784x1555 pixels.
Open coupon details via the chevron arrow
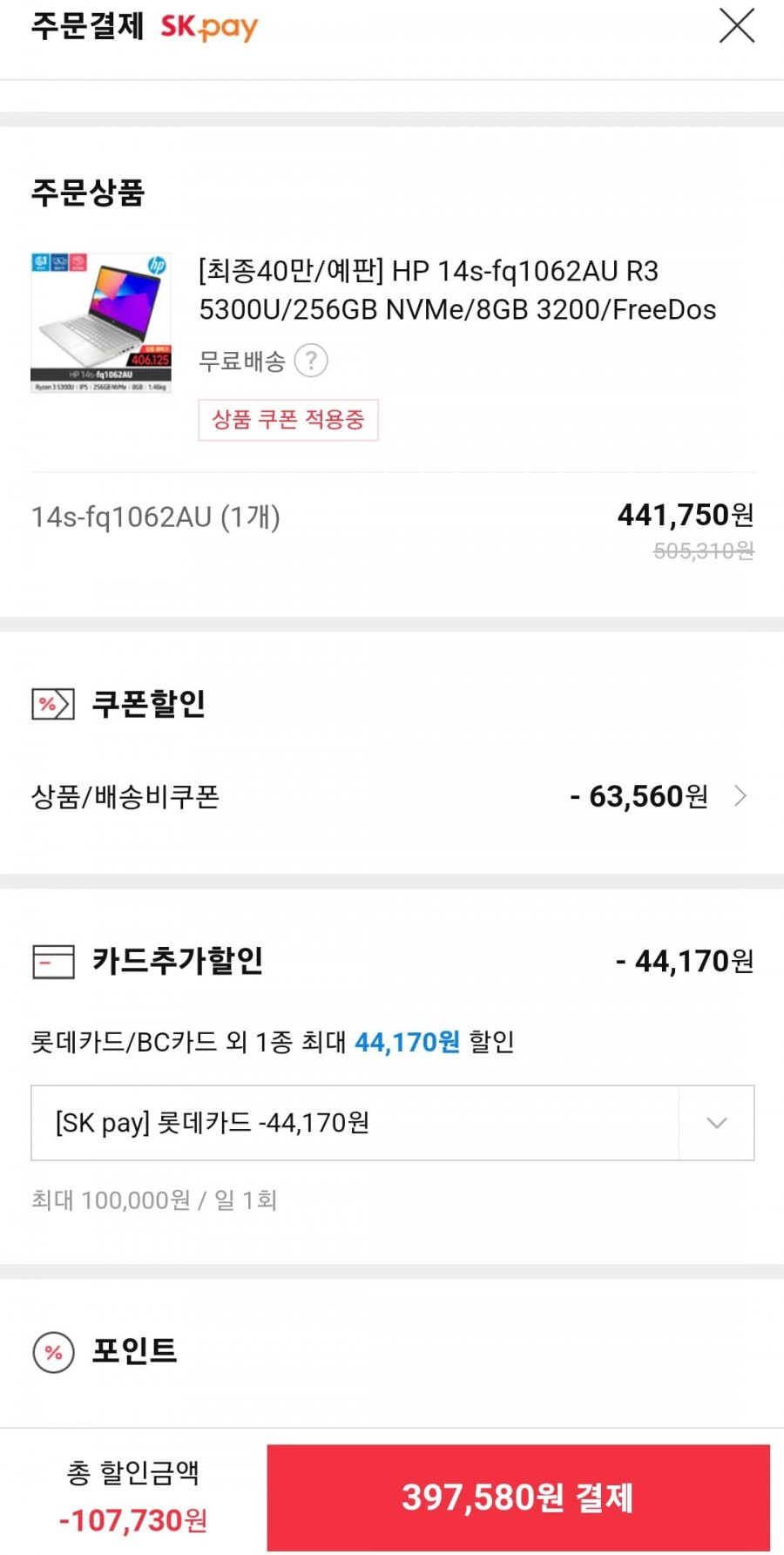point(740,796)
